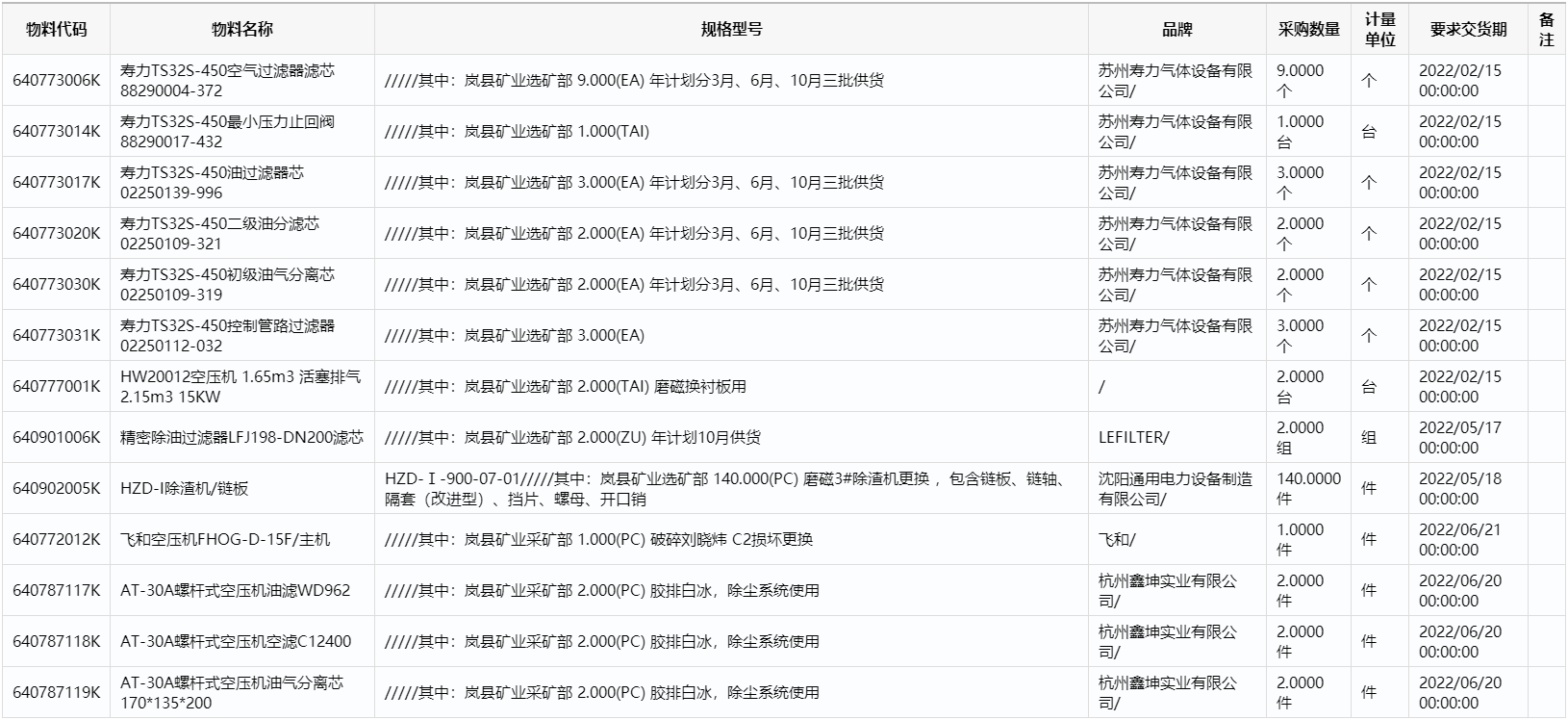Select material code 640901006K
1568x720 pixels.
click(56, 438)
